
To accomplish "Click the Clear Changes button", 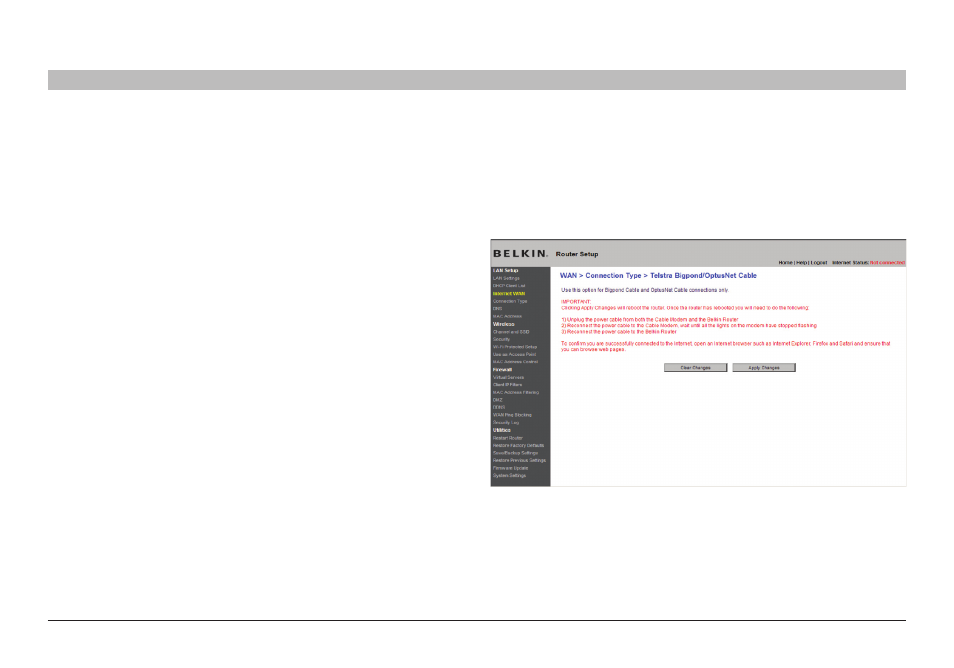I will (x=695, y=367).
